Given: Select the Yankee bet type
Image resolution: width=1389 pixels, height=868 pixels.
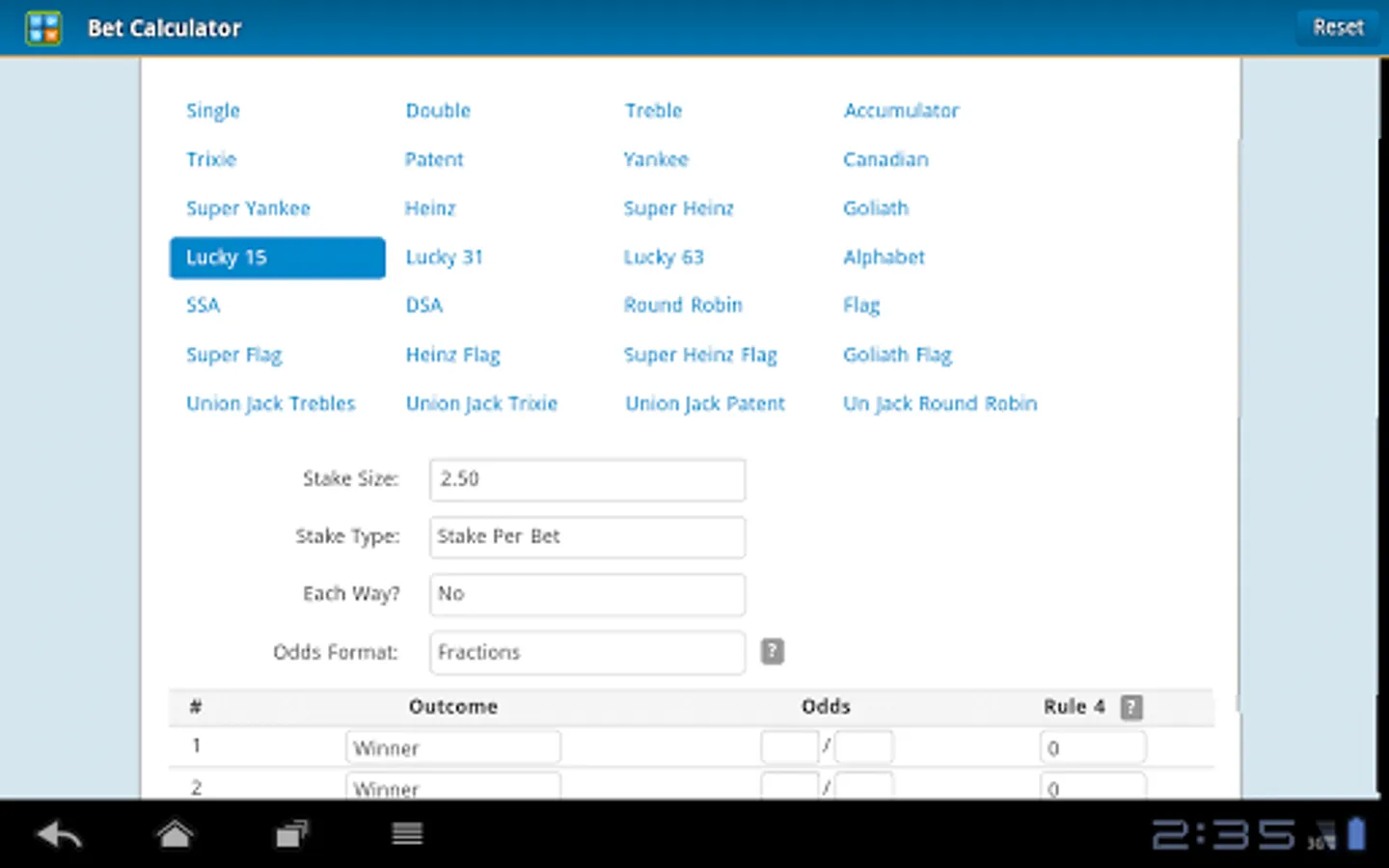Looking at the screenshot, I should point(656,159).
